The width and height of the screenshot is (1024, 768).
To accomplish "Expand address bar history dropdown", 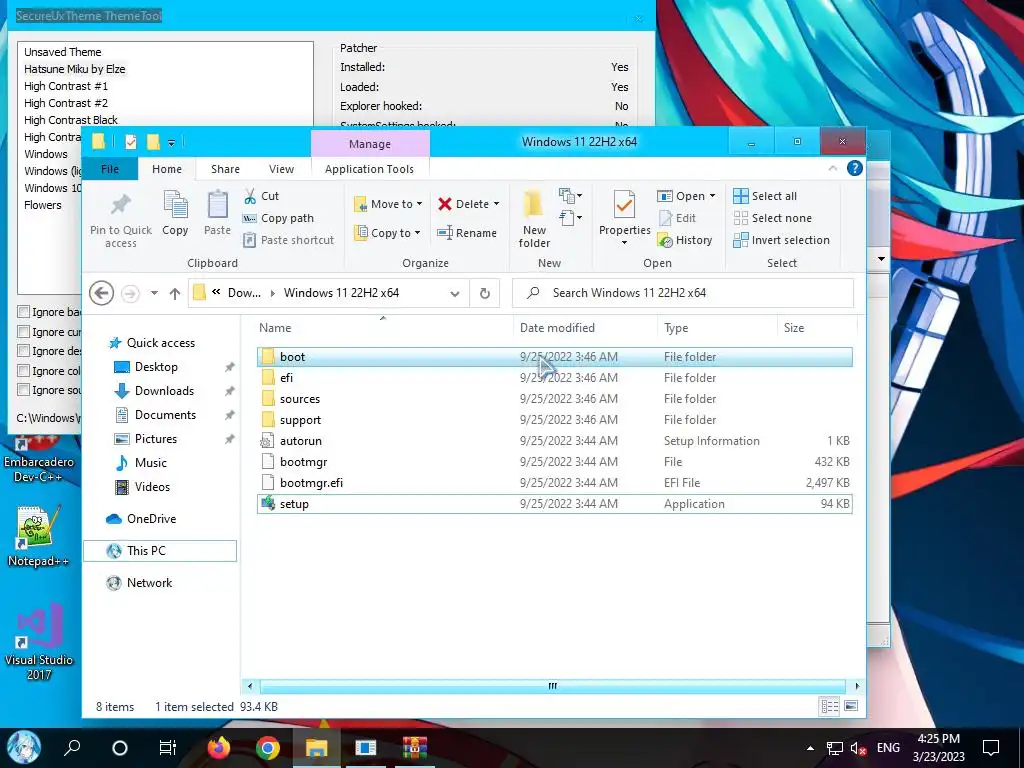I will pos(455,294).
